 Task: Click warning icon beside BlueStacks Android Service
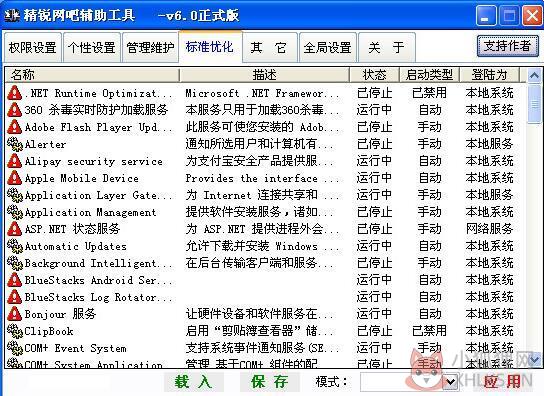pyautogui.click(x=15, y=280)
